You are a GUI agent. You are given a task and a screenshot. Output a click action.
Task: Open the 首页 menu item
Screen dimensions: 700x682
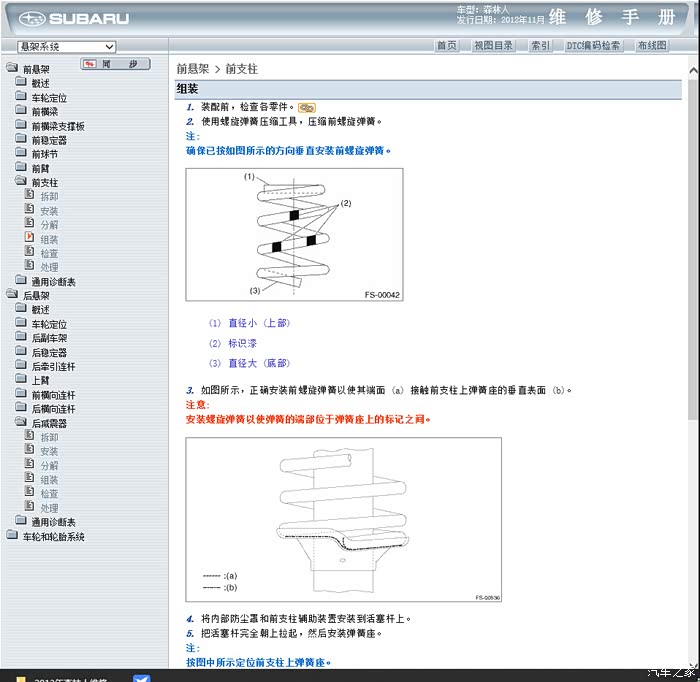click(447, 46)
